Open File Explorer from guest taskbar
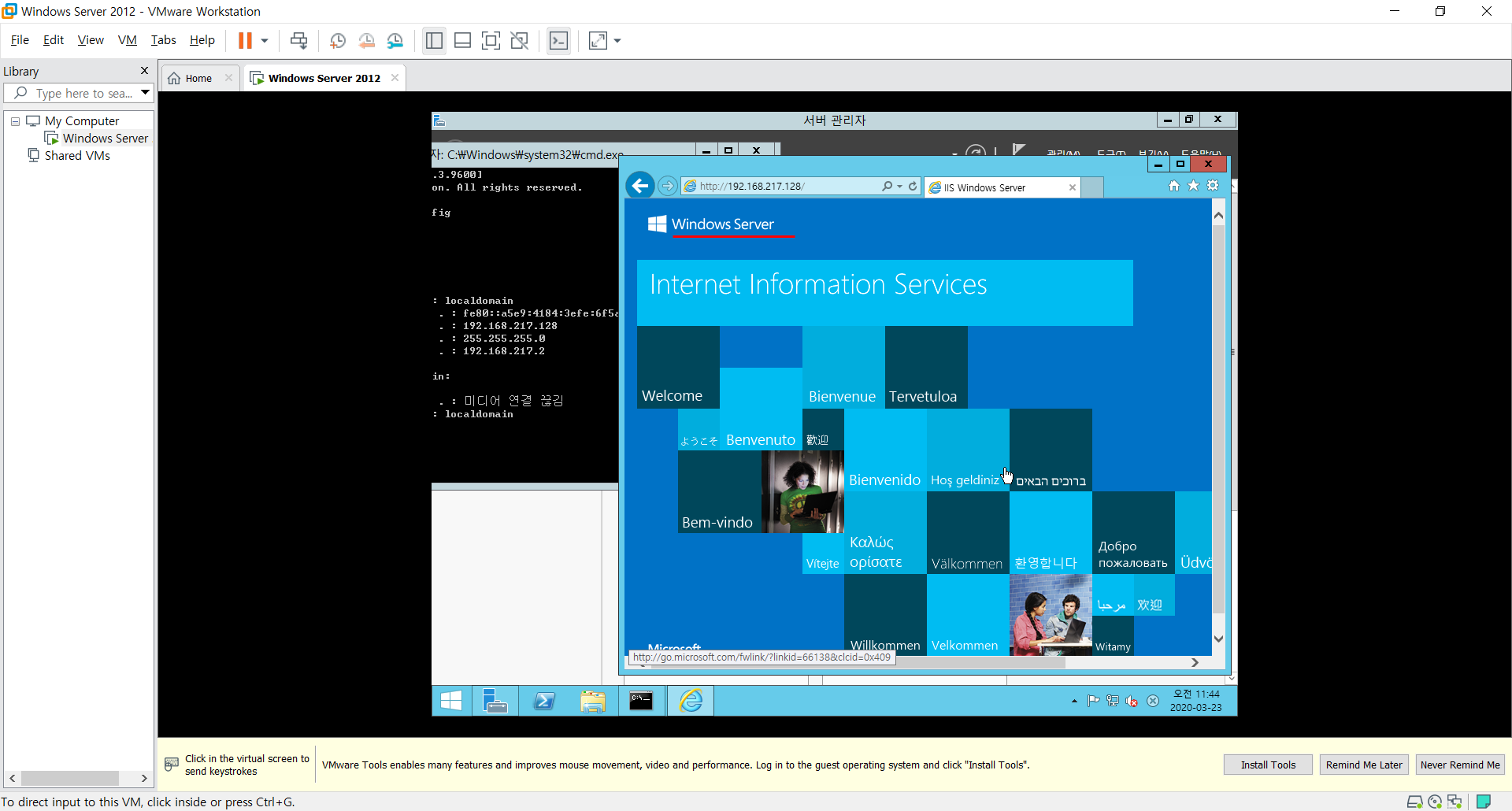 (x=593, y=701)
